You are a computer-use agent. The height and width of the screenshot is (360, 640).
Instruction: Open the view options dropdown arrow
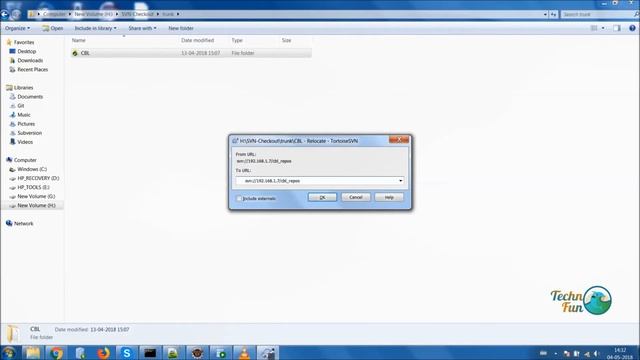tap(603, 28)
